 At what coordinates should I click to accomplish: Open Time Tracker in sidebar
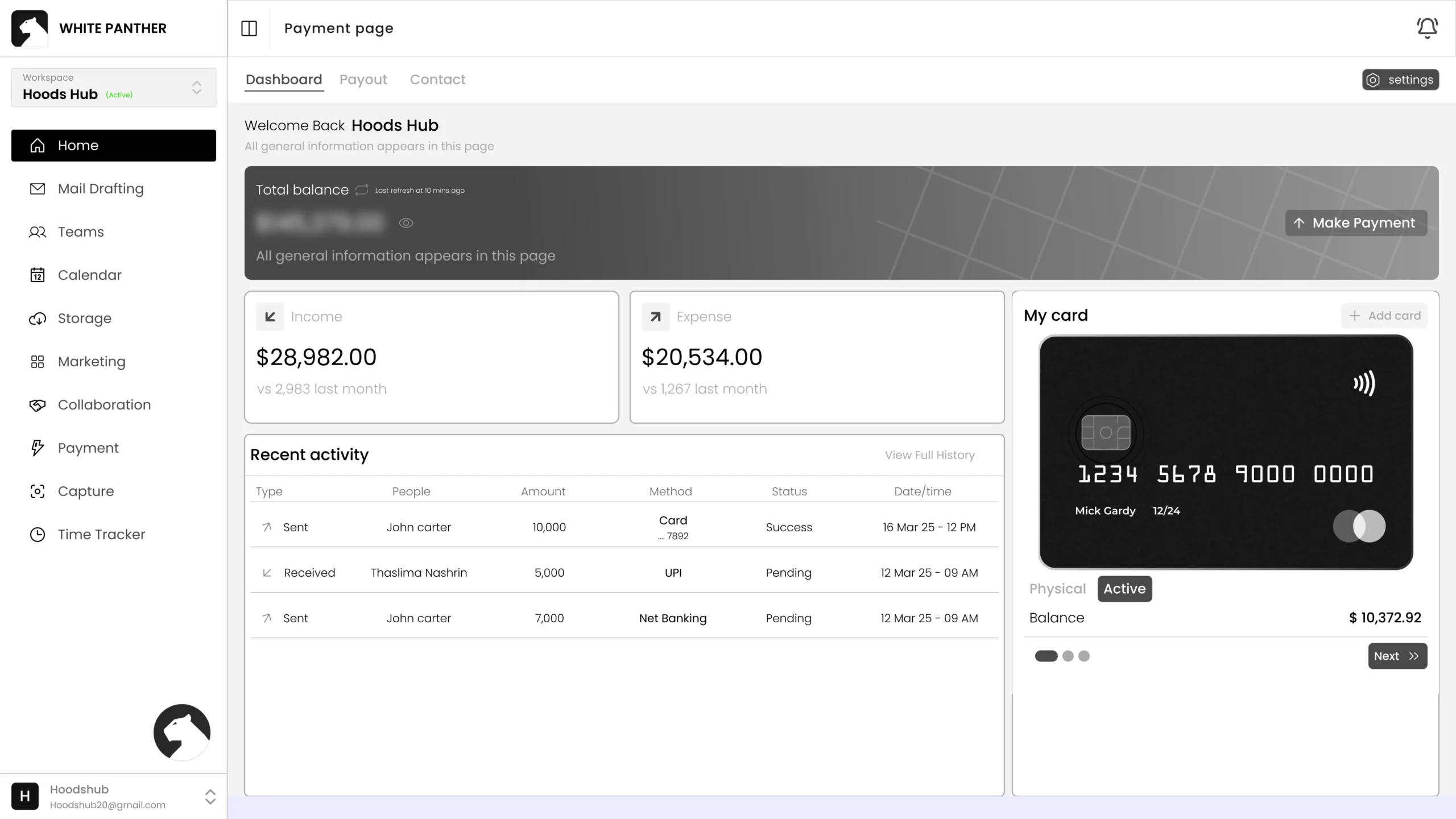coord(101,535)
